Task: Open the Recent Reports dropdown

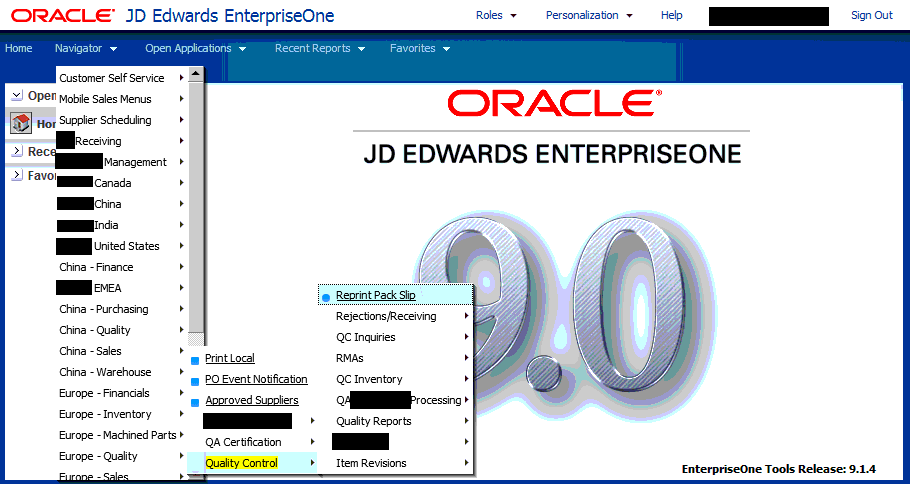Action: [x=320, y=49]
